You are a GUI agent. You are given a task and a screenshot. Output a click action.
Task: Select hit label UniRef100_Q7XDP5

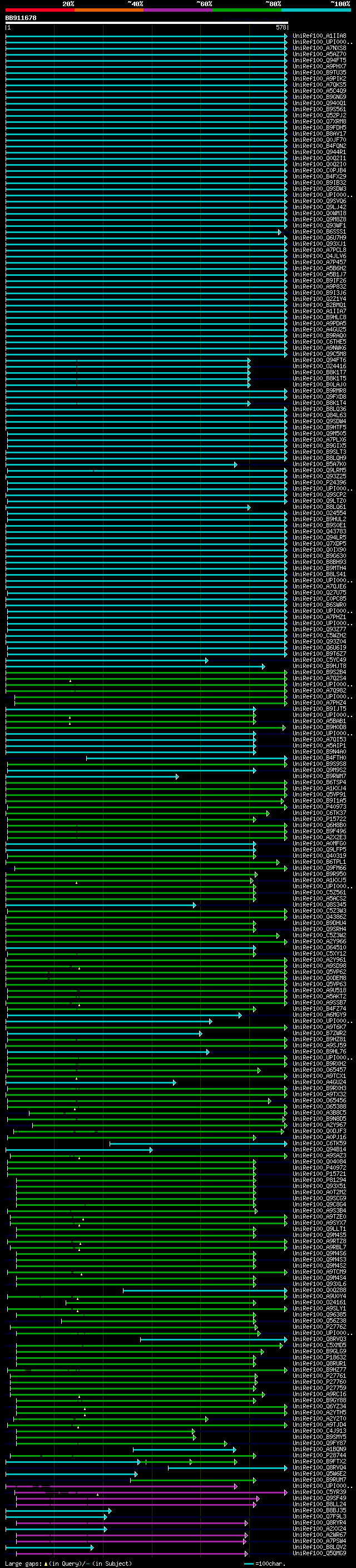[x=319, y=543]
